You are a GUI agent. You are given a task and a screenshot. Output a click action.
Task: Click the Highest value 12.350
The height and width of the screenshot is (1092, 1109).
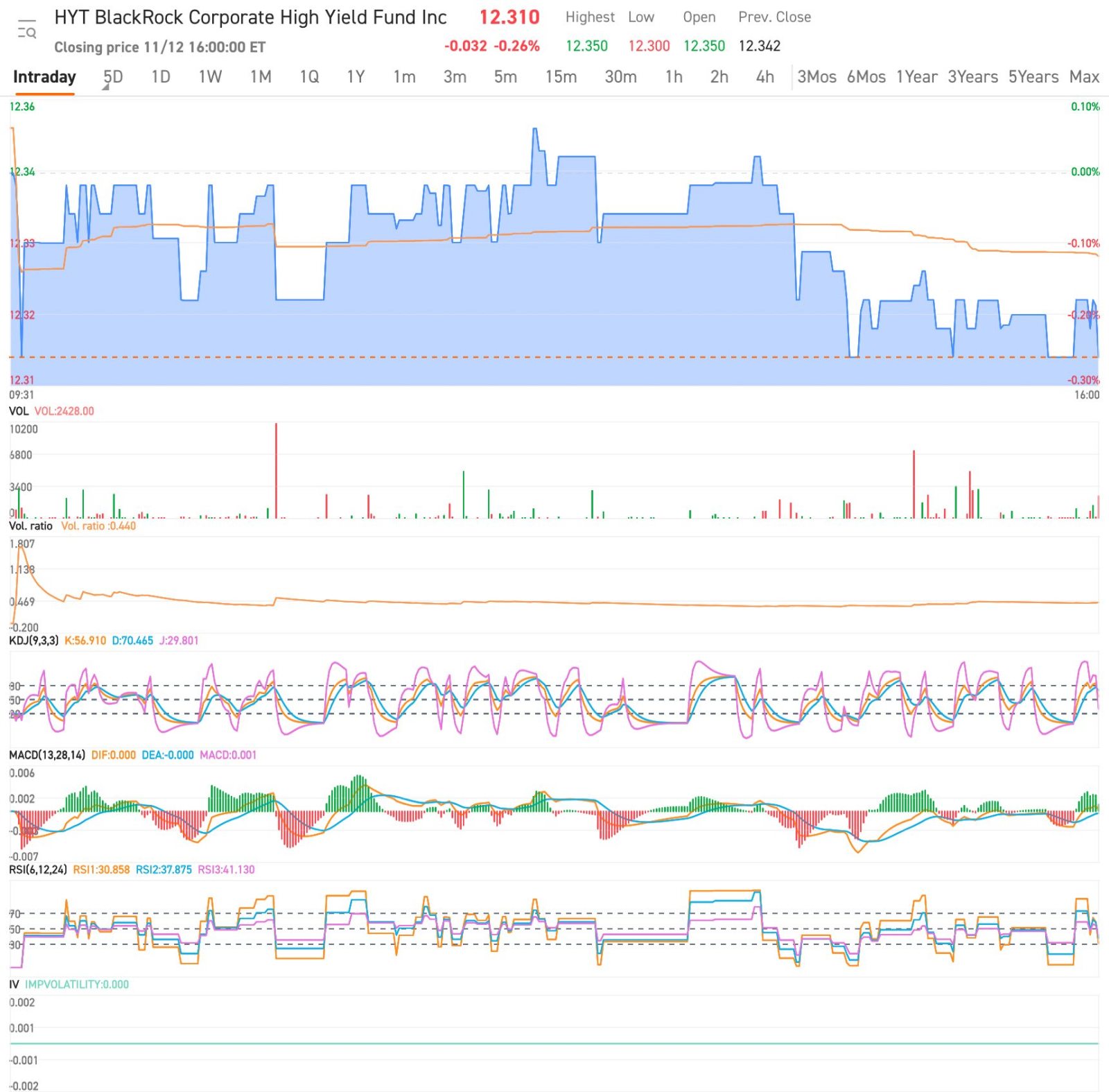coord(586,46)
